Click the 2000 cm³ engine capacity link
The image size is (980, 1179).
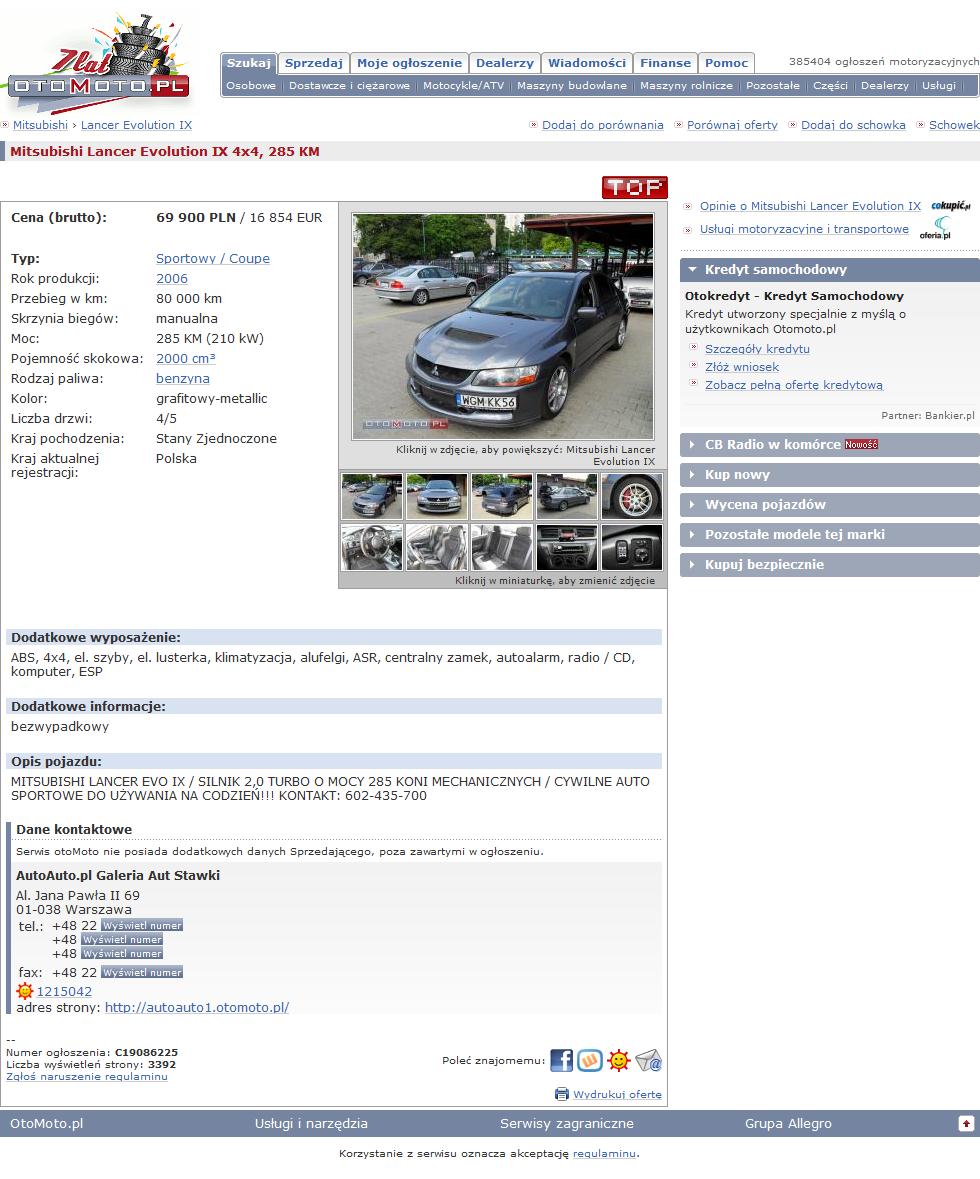tap(186, 359)
